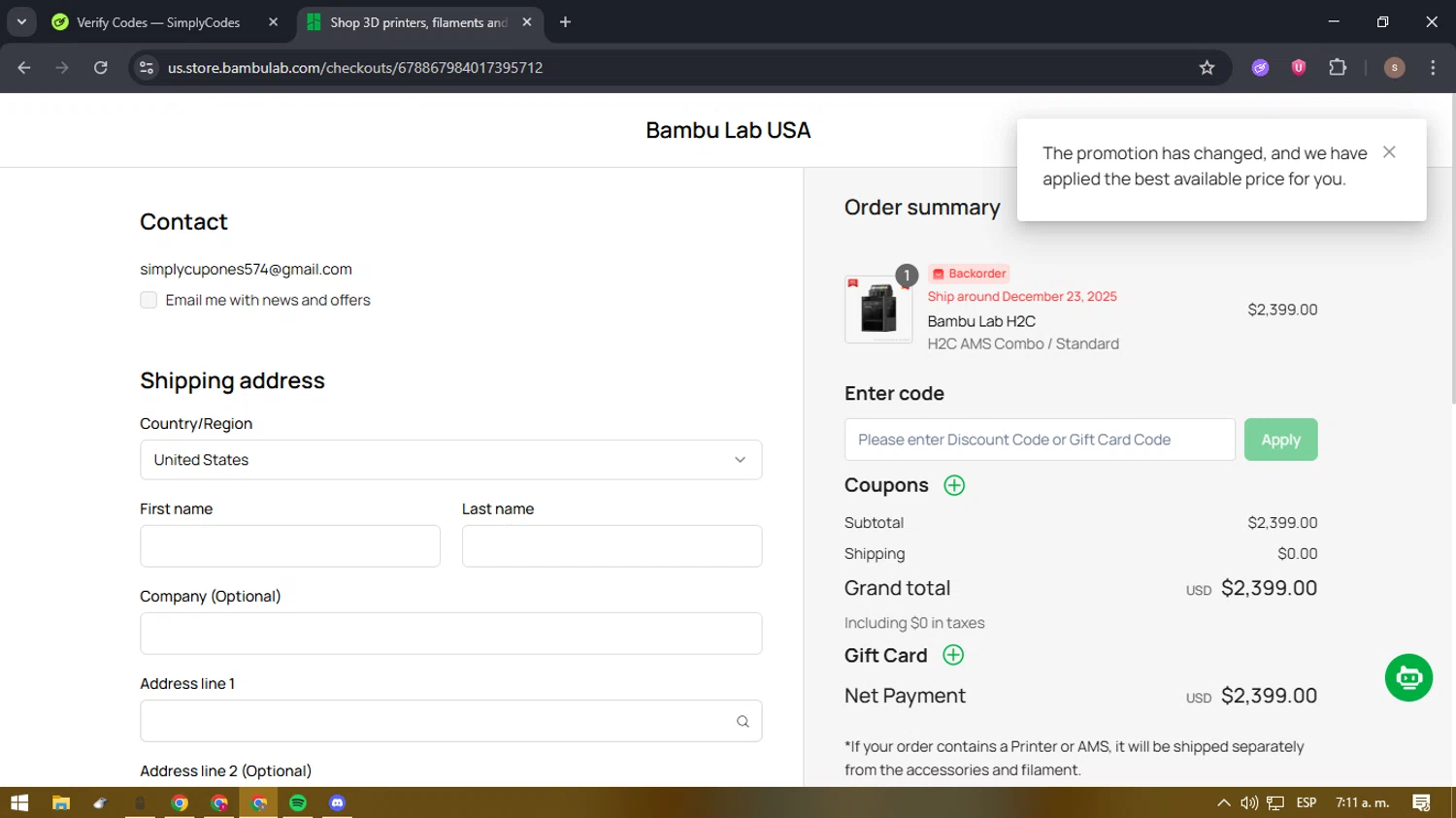Close the Verify Codes SimplyCodes tab
The width and height of the screenshot is (1456, 818).
pos(273,22)
